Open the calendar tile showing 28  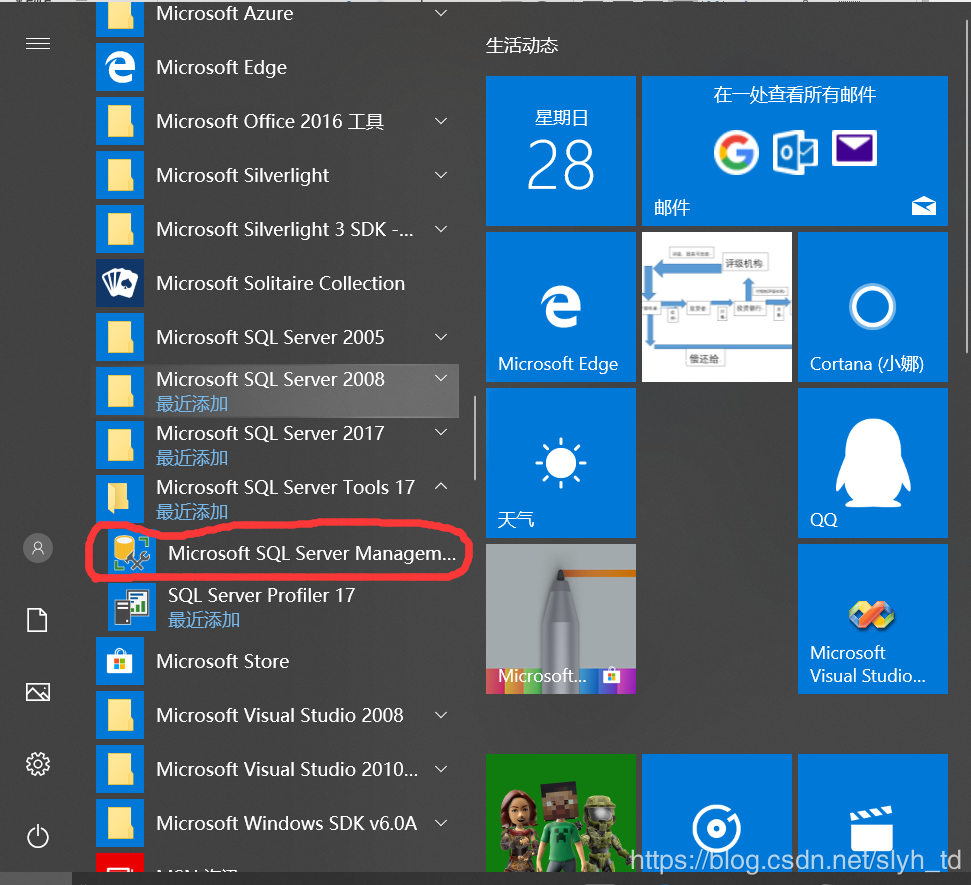[x=560, y=151]
